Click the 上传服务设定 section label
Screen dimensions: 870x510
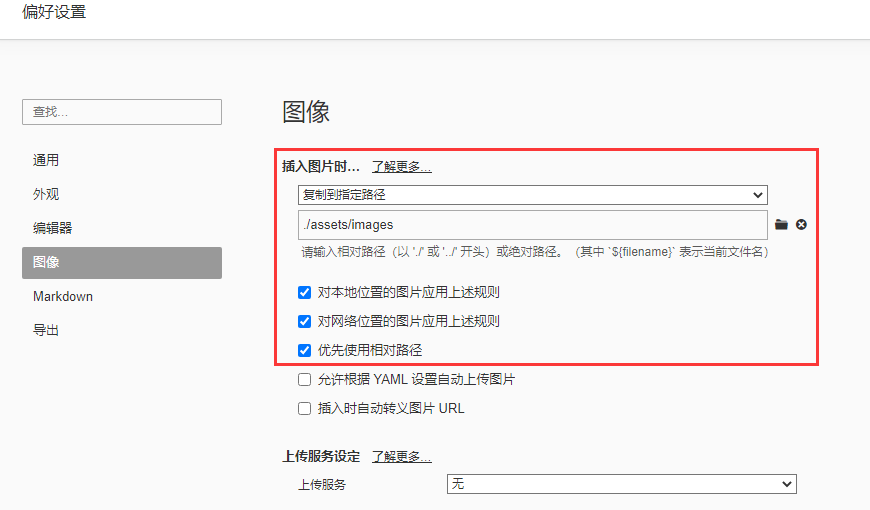[x=321, y=457]
